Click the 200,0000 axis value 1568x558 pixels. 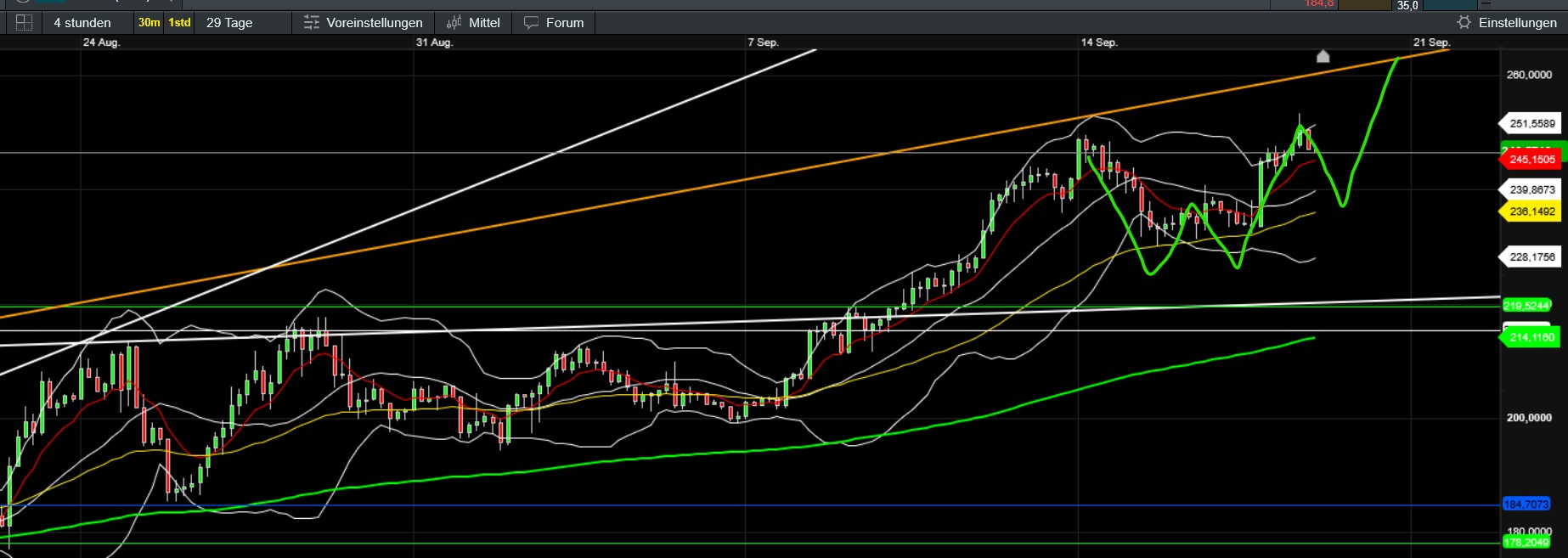point(1529,418)
